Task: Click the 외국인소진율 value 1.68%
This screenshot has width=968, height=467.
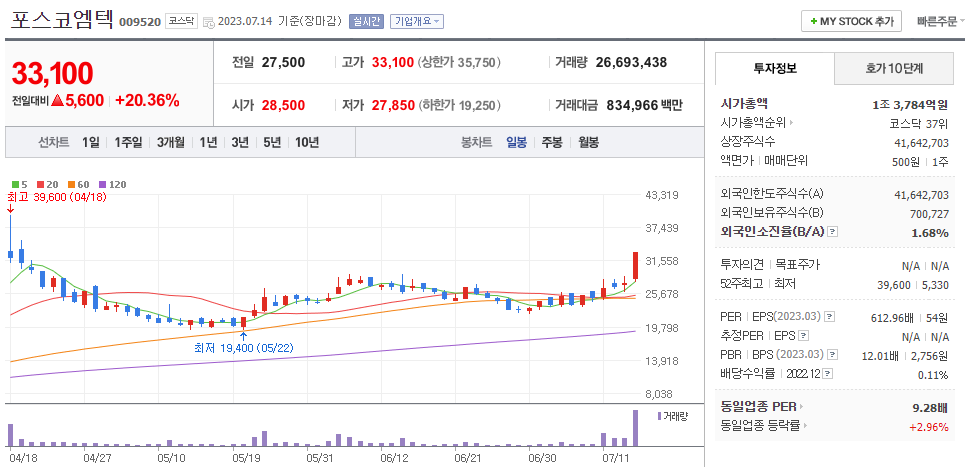Action: pos(930,233)
